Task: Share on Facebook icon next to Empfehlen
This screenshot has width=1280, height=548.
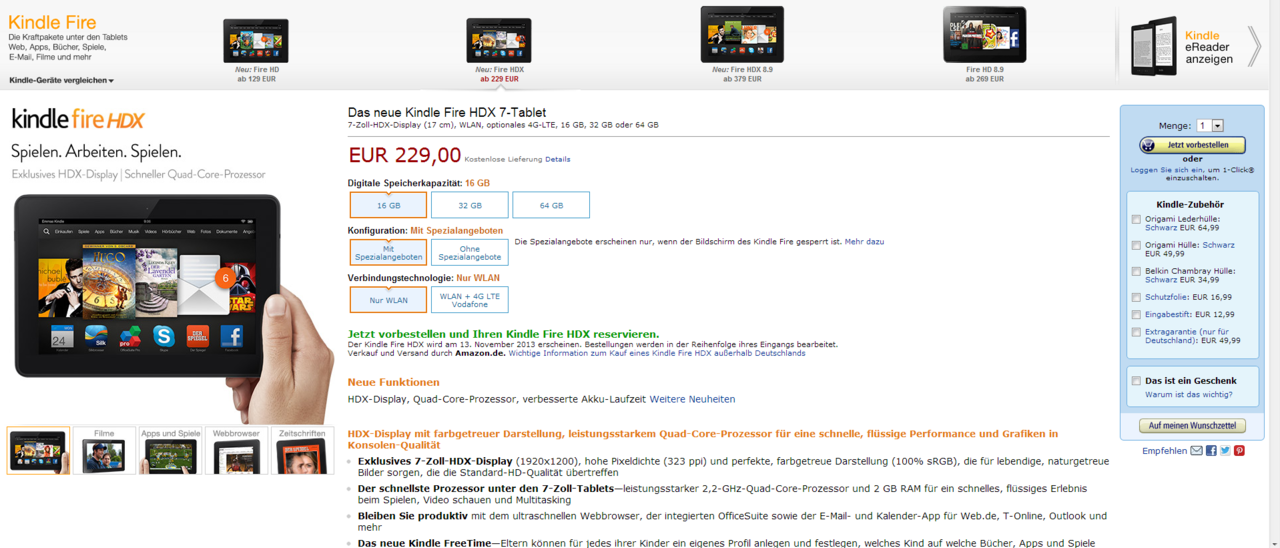Action: pyautogui.click(x=1211, y=451)
